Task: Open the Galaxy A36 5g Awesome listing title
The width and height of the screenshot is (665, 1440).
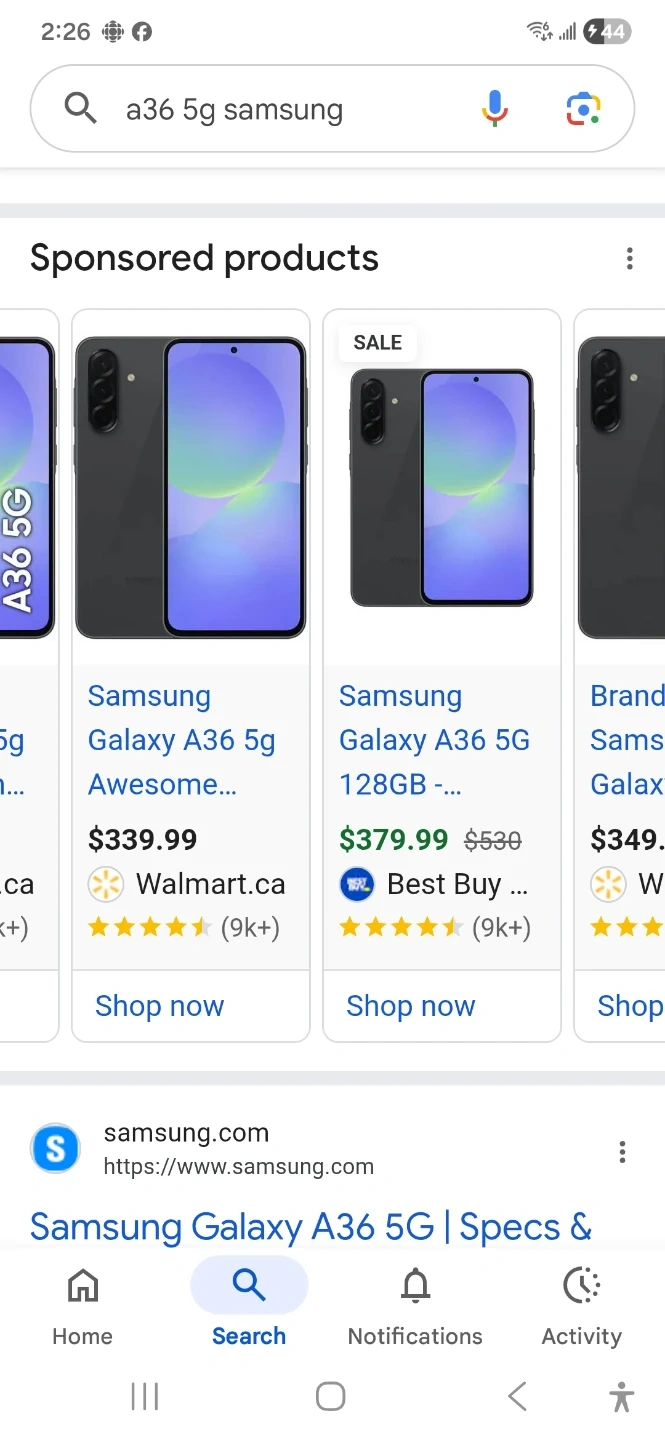Action: [182, 740]
